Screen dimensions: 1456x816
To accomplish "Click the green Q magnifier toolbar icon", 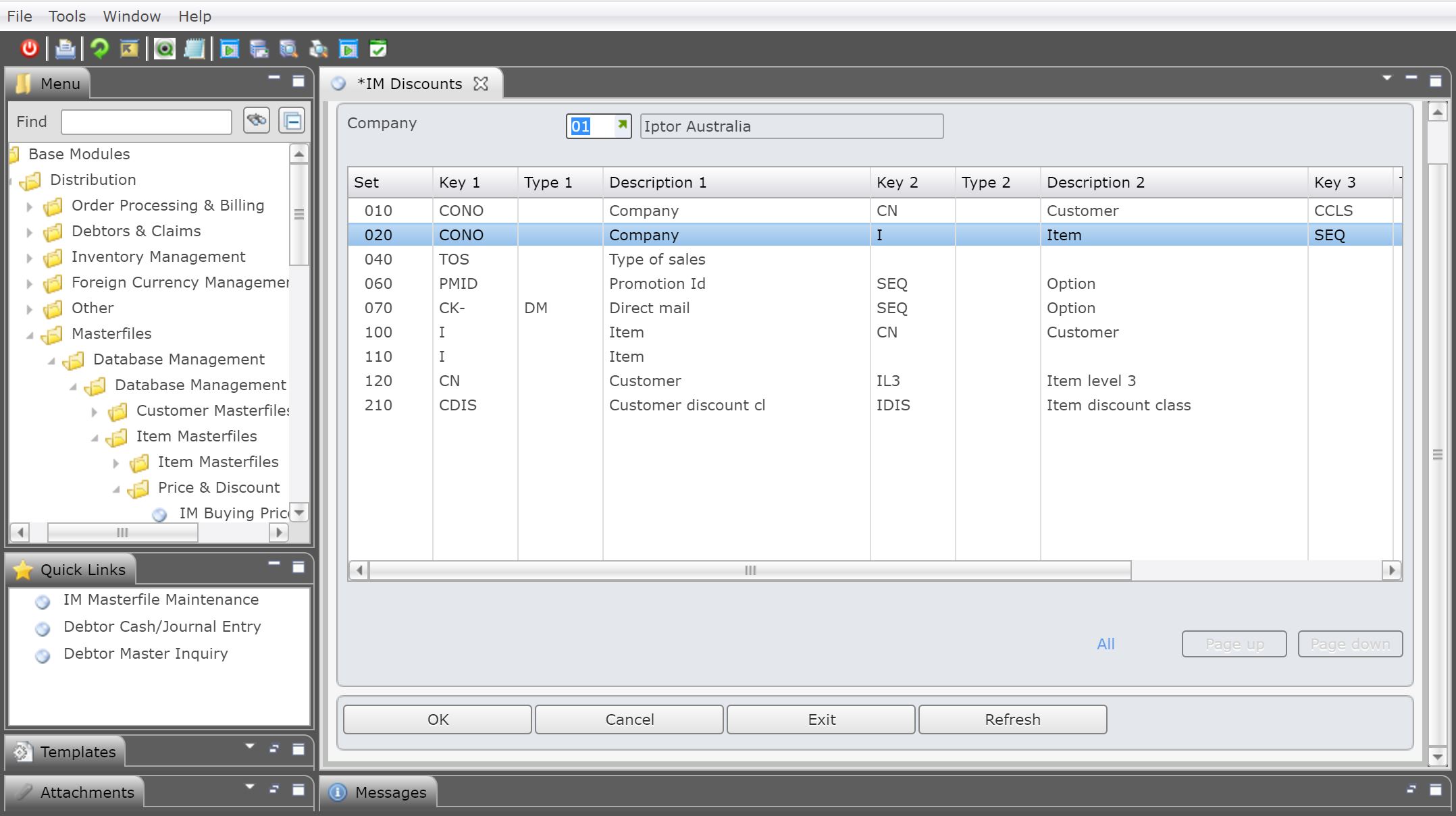I will 164,49.
